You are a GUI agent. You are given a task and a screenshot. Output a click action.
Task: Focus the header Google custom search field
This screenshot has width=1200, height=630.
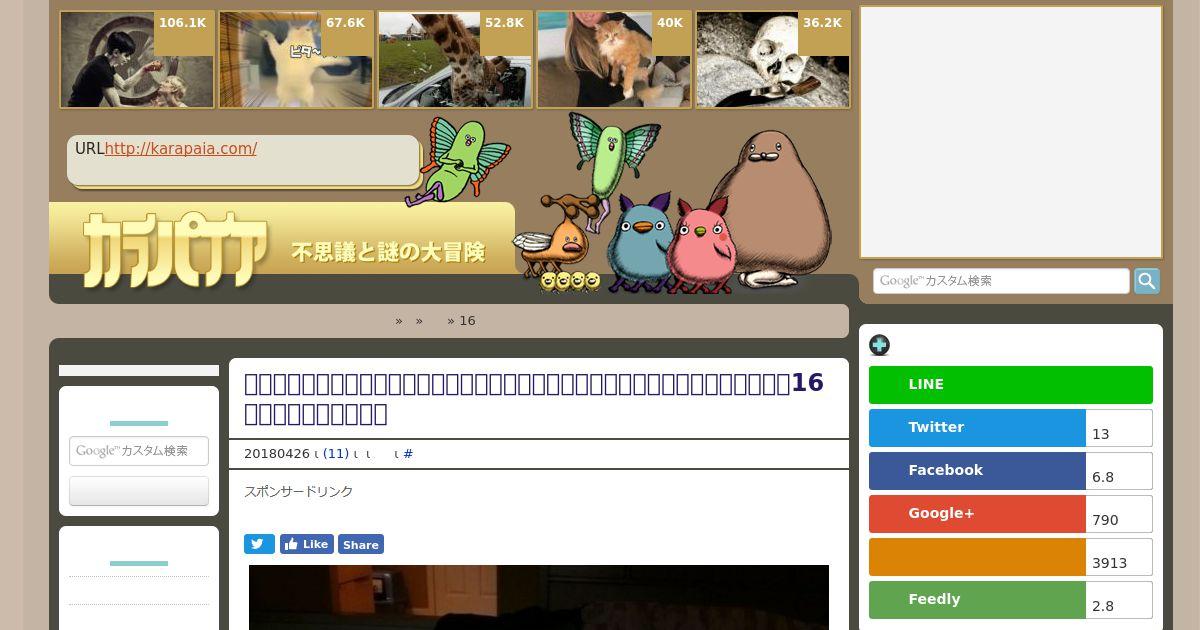pyautogui.click(x=1001, y=281)
